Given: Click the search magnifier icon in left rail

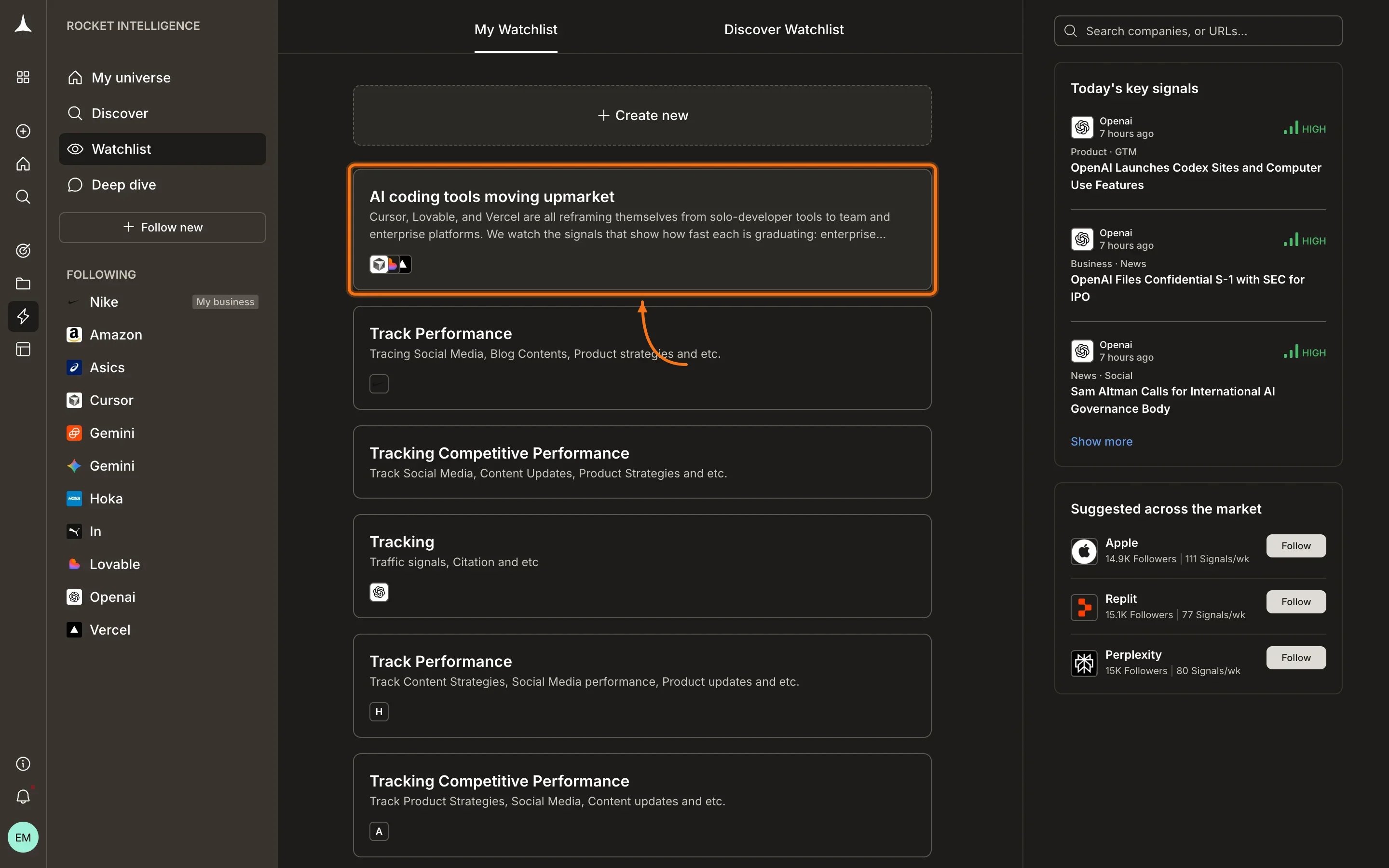Looking at the screenshot, I should pyautogui.click(x=23, y=197).
